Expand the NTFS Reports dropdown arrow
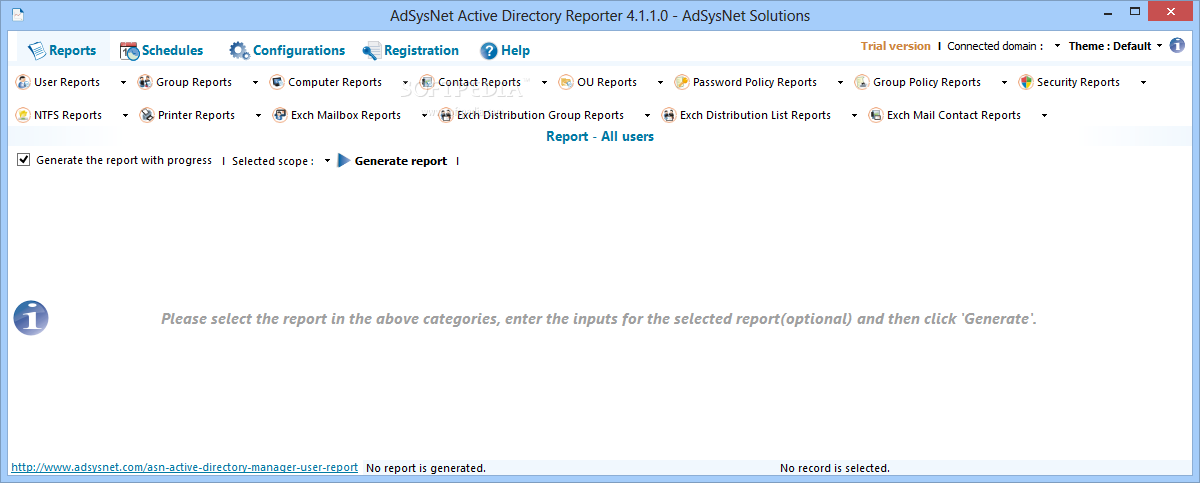This screenshot has width=1200, height=483. tap(125, 115)
